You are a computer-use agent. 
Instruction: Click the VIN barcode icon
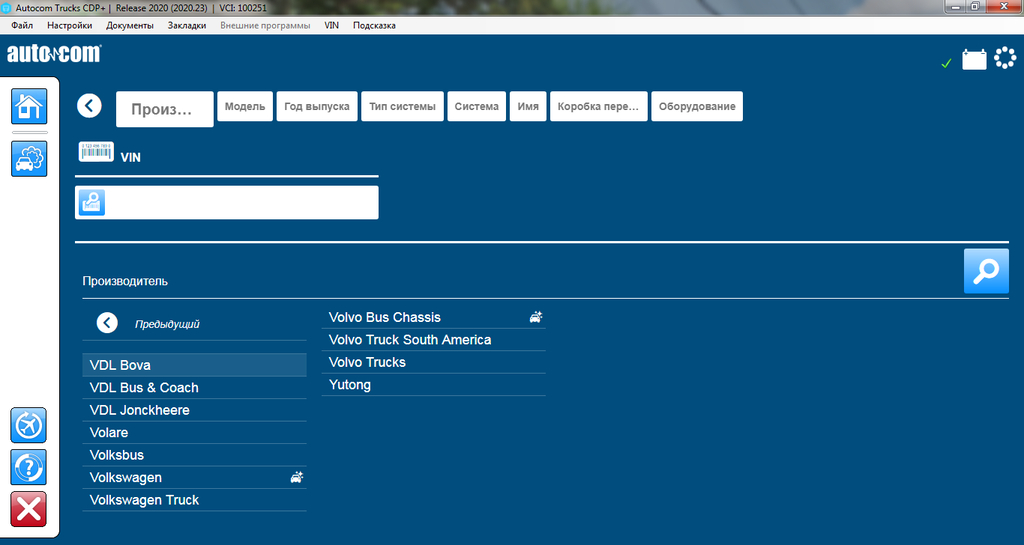(96, 151)
